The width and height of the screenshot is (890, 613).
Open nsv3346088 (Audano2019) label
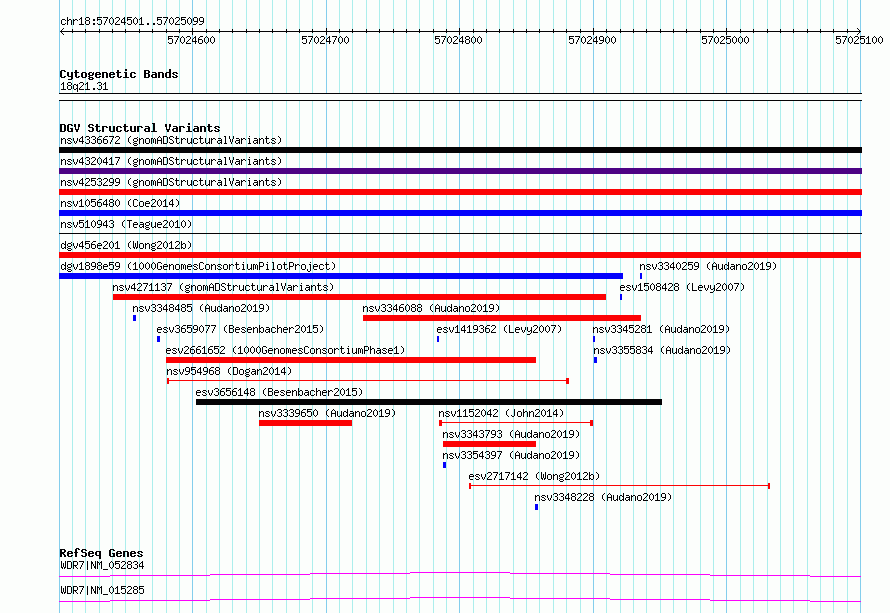(431, 308)
